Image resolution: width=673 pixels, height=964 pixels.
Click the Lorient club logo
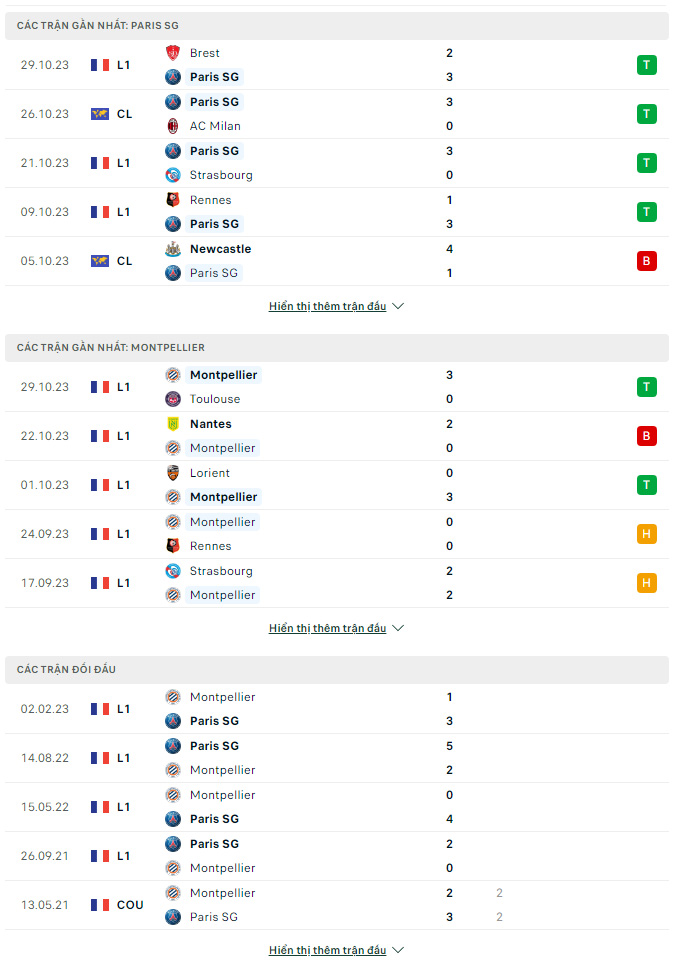173,473
